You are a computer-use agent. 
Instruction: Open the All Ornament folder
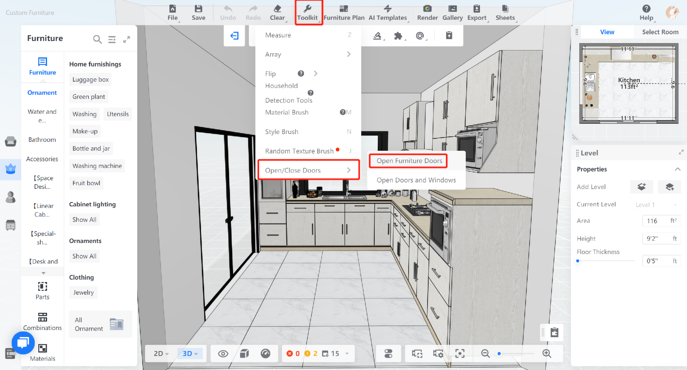pos(100,324)
